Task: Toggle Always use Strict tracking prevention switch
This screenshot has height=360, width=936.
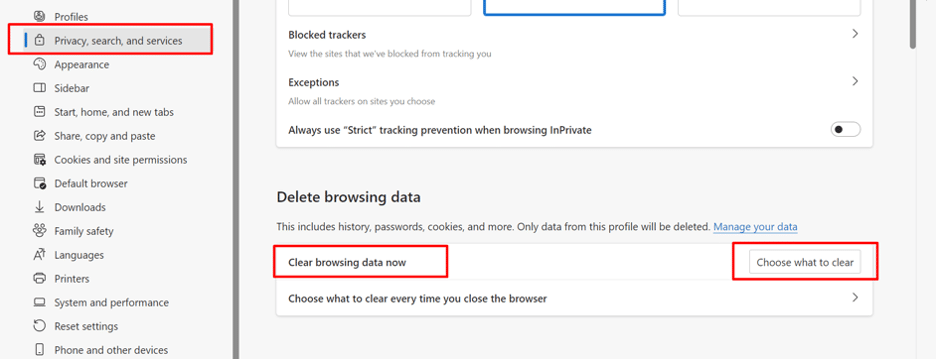Action: tap(845, 130)
